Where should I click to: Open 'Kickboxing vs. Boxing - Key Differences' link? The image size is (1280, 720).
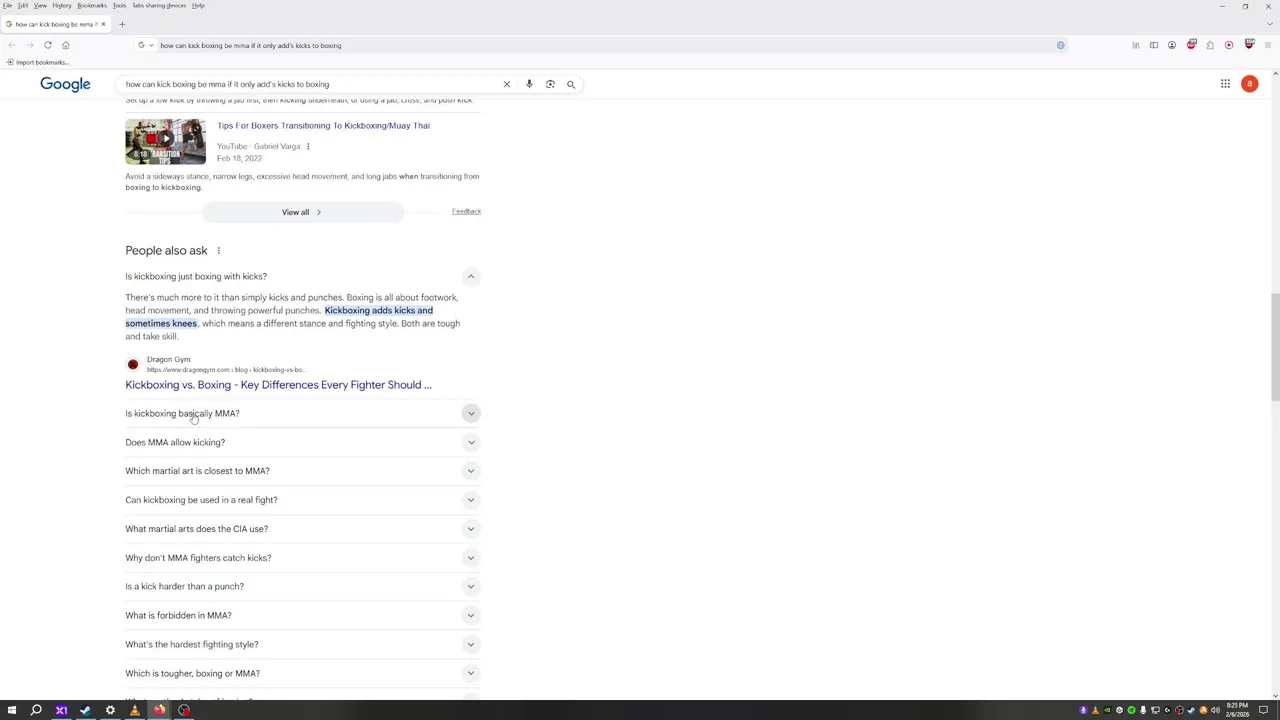click(278, 385)
